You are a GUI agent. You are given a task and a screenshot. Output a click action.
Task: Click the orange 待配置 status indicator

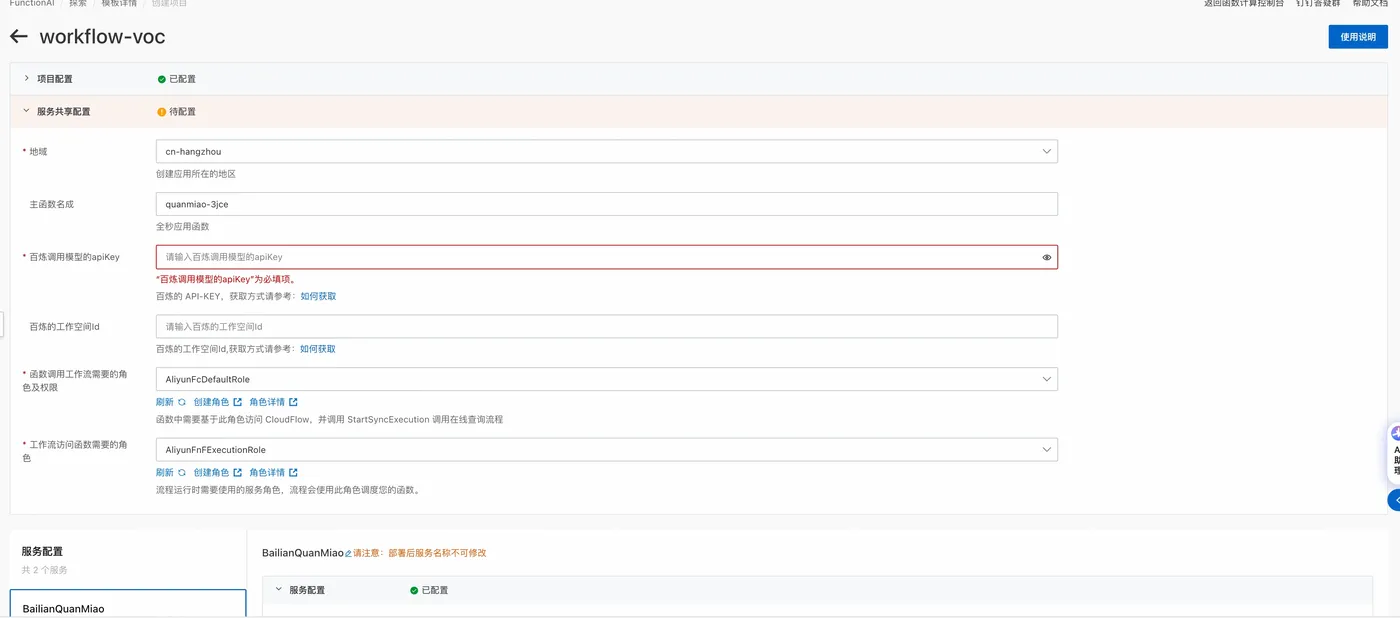[177, 112]
